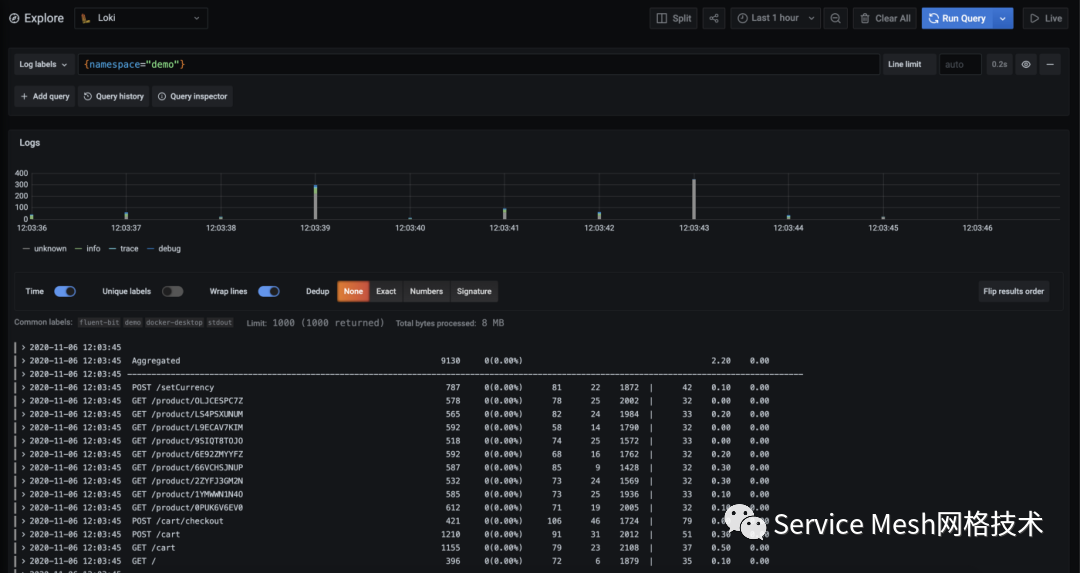
Task: Click the histogram bar at 12:03:39
Action: click(x=315, y=202)
